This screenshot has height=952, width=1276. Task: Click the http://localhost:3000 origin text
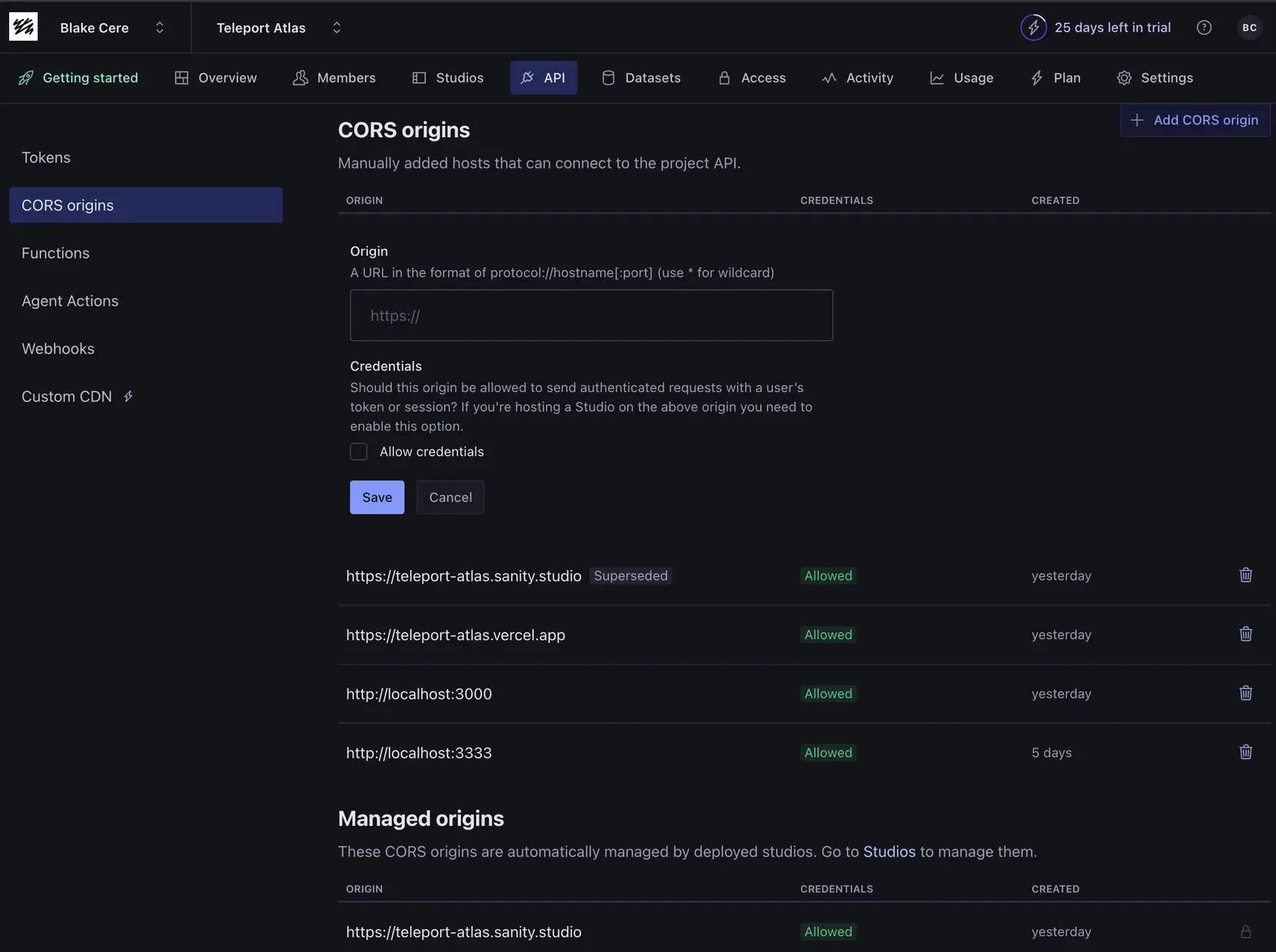tap(419, 694)
